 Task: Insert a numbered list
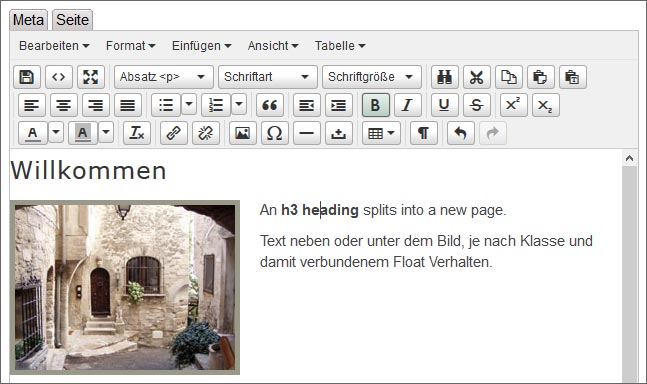click(216, 105)
